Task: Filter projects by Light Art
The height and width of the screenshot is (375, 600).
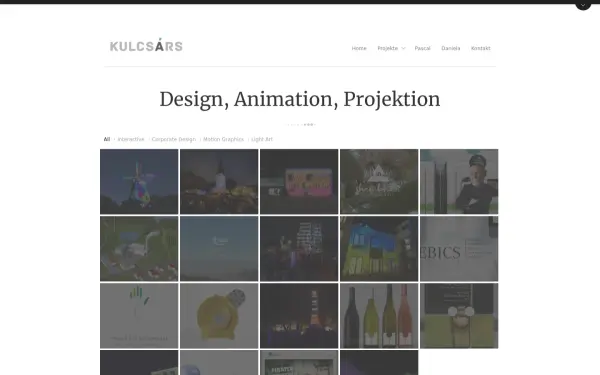Action: point(262,139)
